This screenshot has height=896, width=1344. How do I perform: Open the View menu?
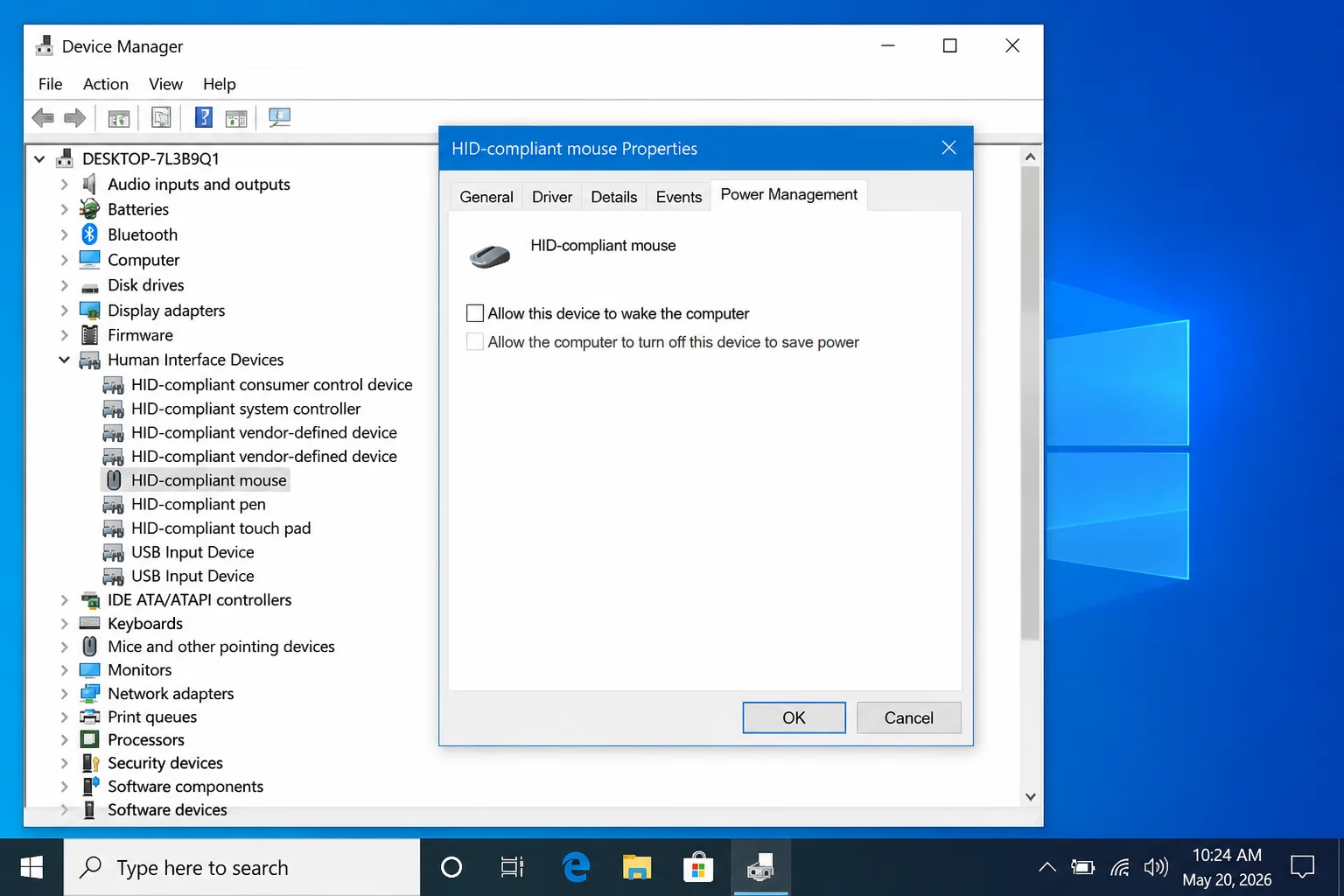click(165, 84)
